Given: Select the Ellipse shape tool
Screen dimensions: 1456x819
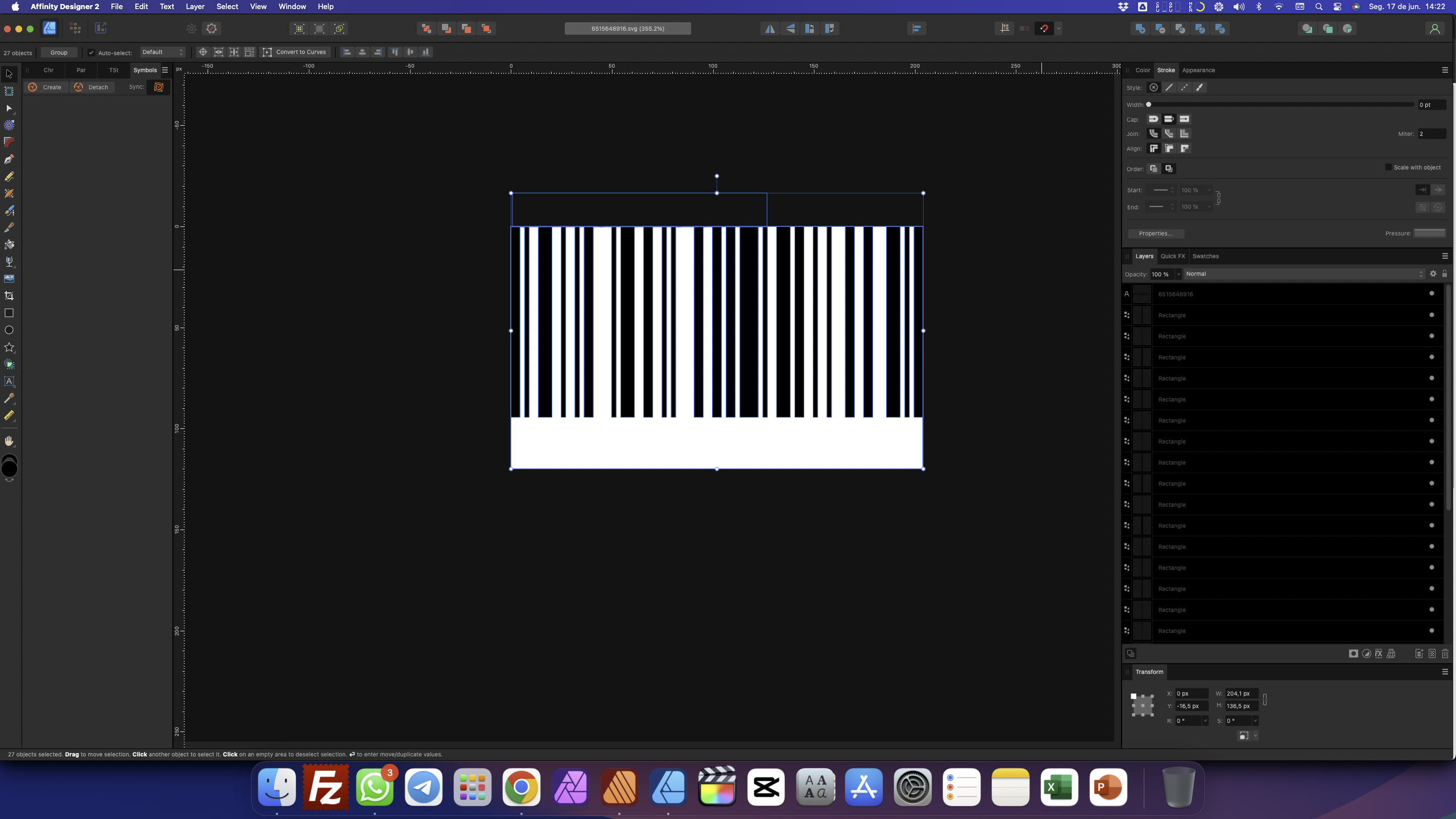Looking at the screenshot, I should (x=9, y=330).
